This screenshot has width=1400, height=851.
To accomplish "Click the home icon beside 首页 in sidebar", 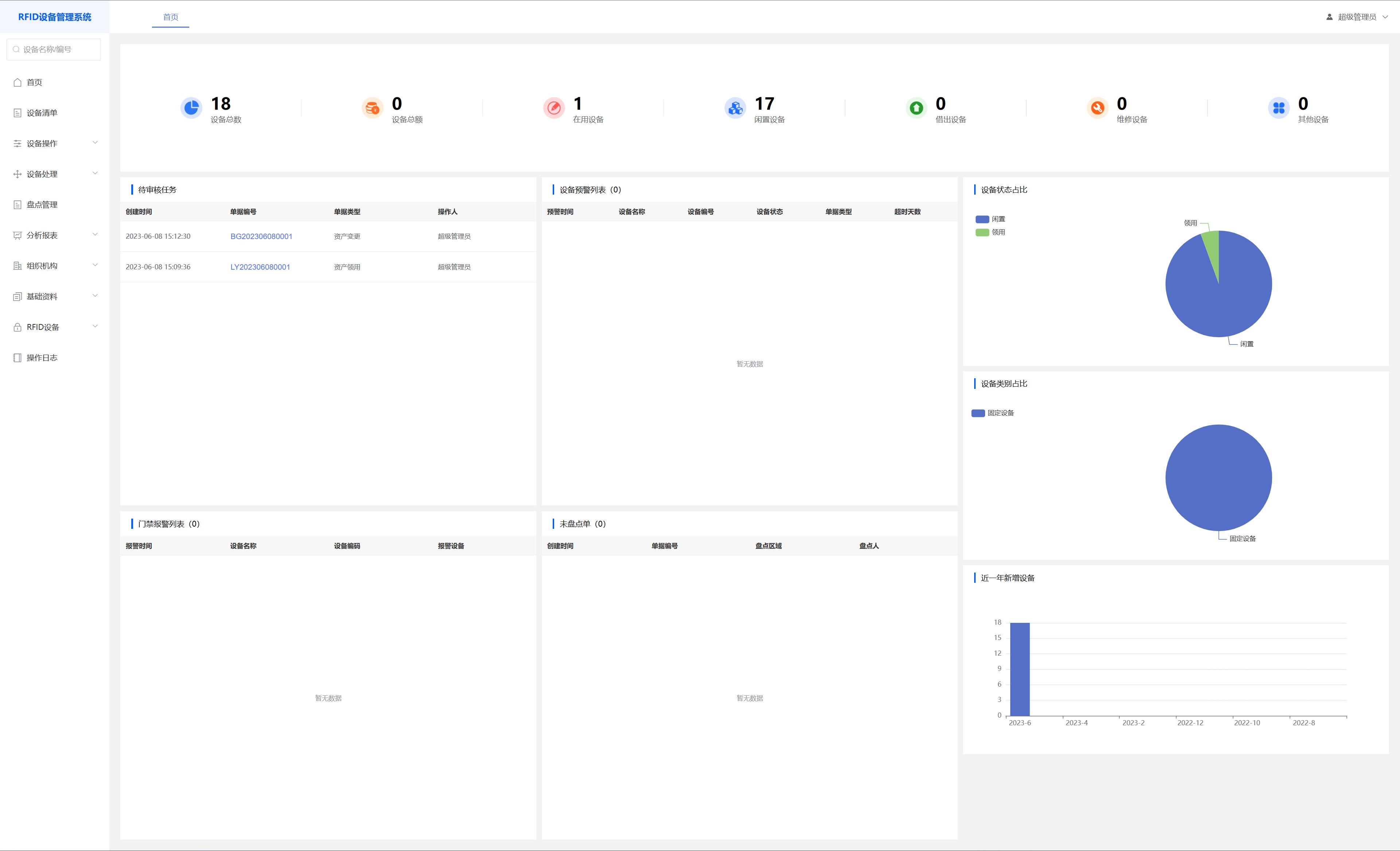I will [x=17, y=82].
